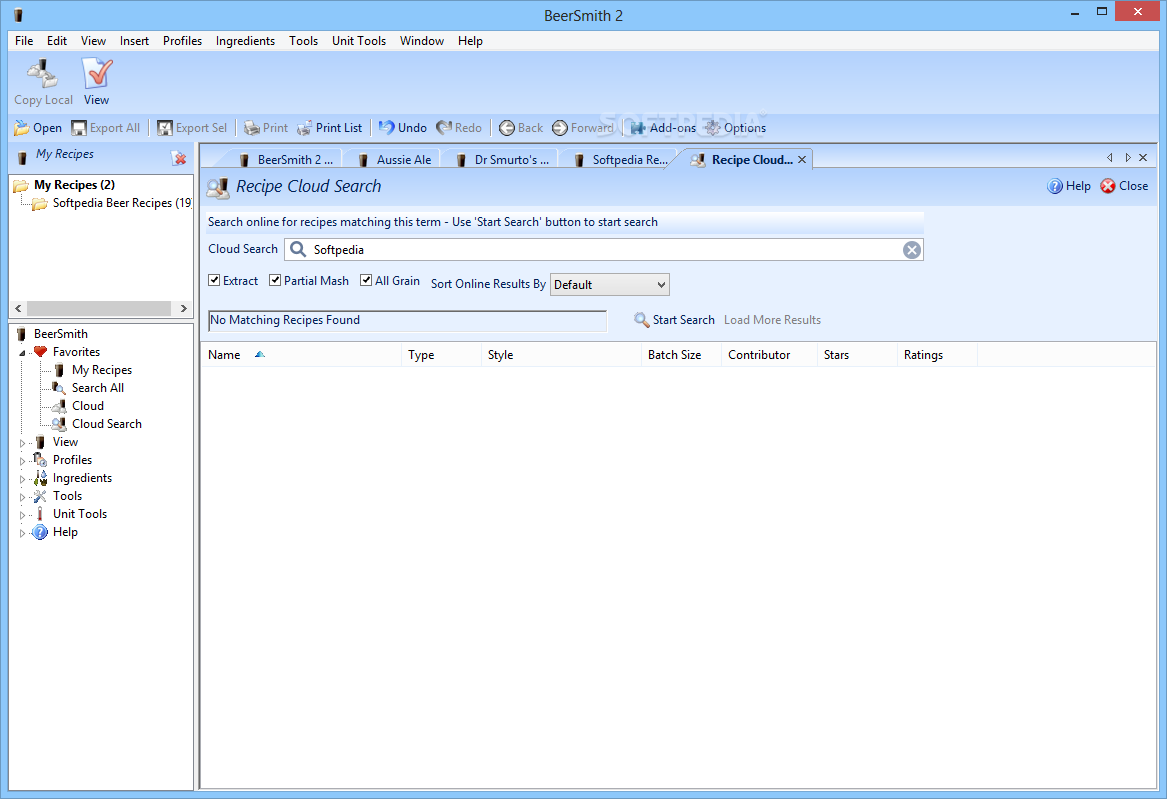1167x799 pixels.
Task: Open the Sort Online Results By dropdown
Action: pos(610,284)
